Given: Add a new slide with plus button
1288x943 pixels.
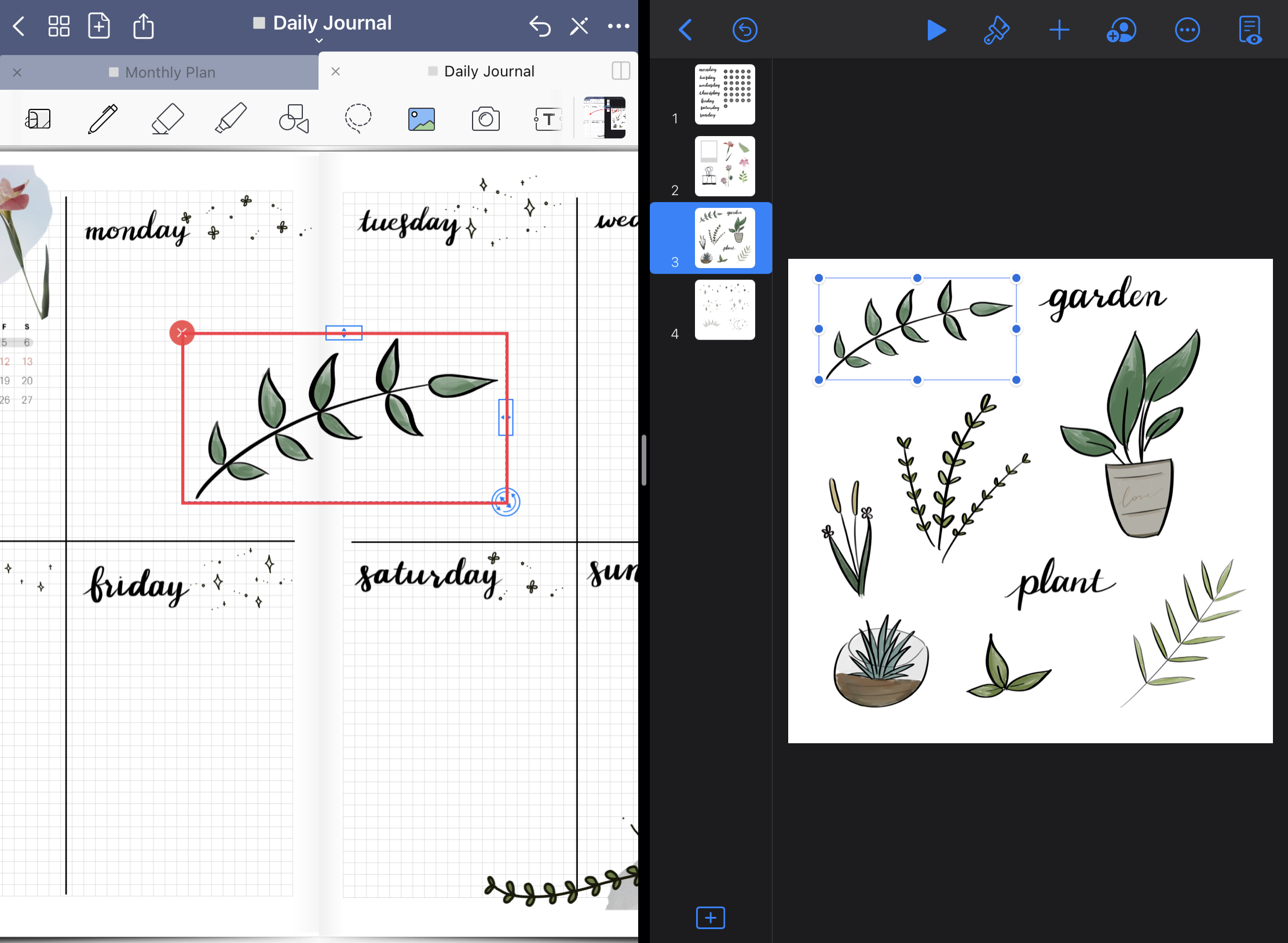Looking at the screenshot, I should [710, 918].
